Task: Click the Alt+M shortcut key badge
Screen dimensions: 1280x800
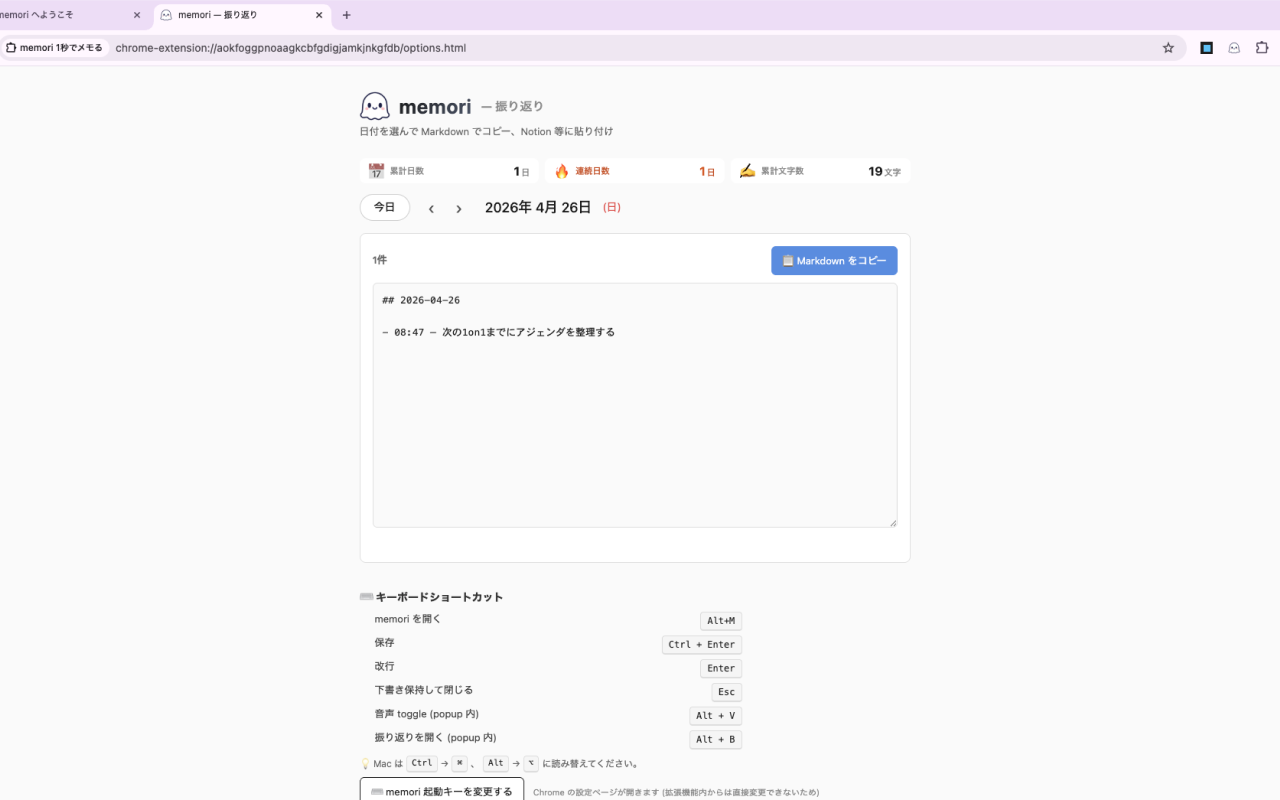Action: coord(721,621)
